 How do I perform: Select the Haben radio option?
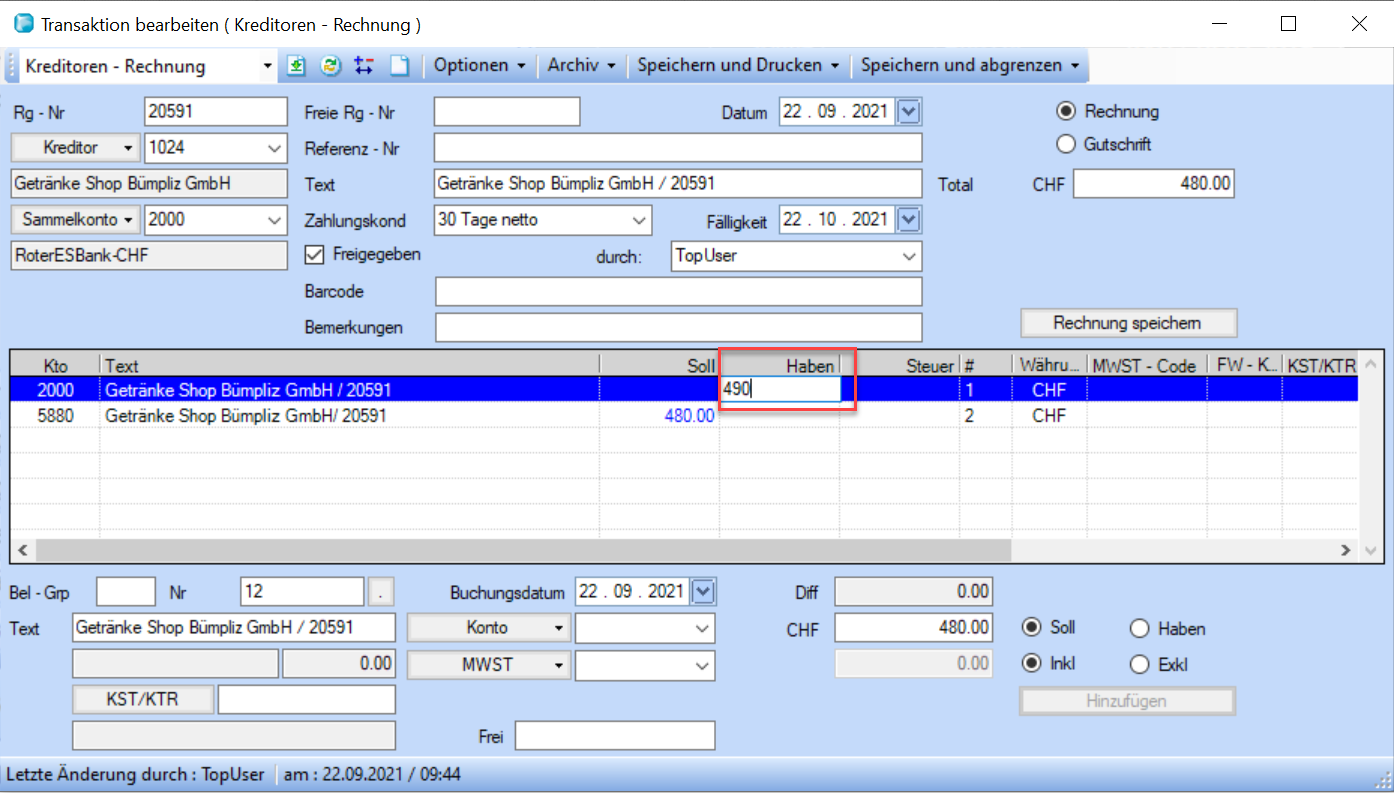point(1139,629)
